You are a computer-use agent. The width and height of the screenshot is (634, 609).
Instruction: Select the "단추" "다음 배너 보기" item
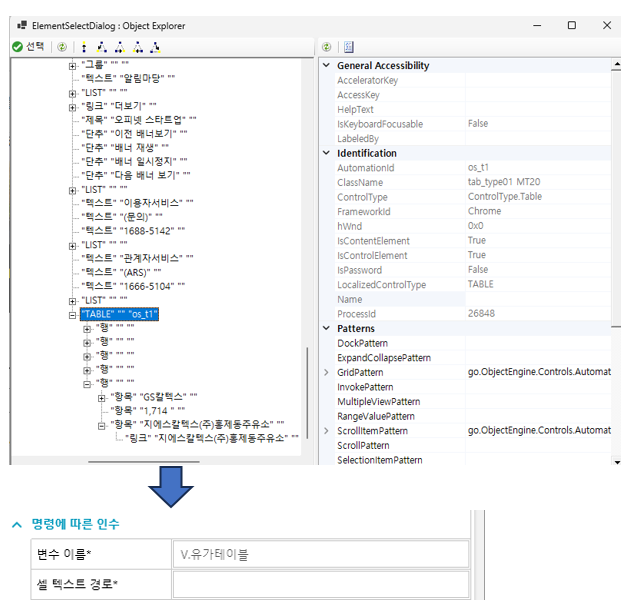point(135,175)
